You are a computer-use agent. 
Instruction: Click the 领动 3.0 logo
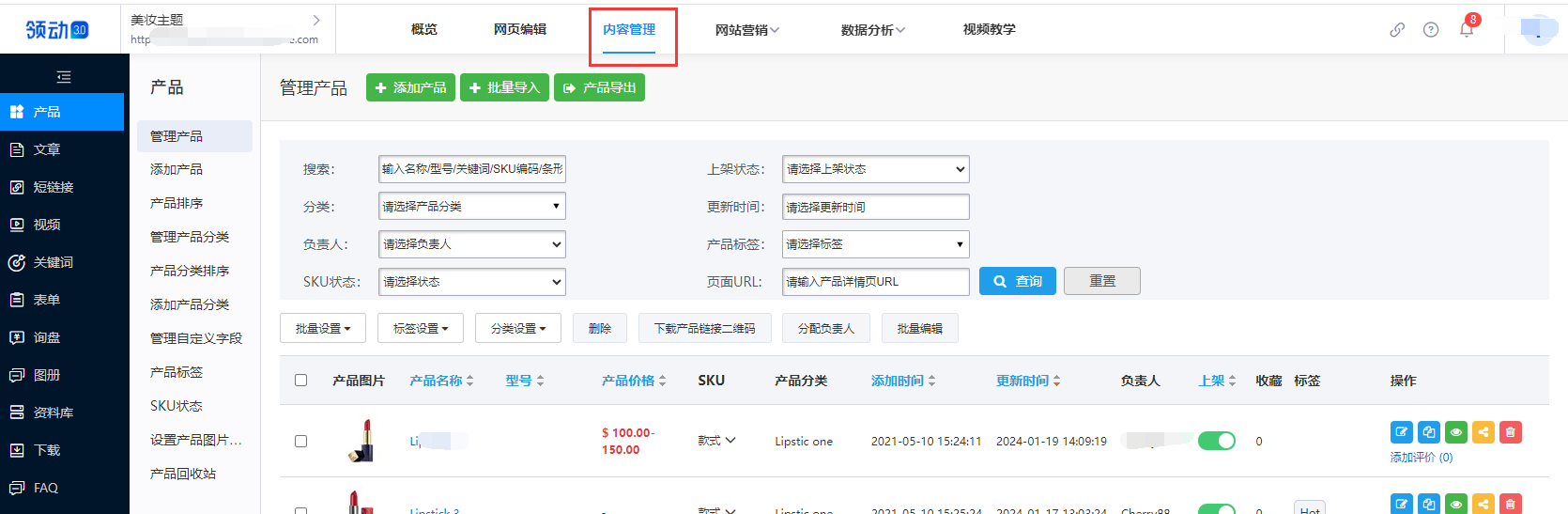pyautogui.click(x=57, y=29)
